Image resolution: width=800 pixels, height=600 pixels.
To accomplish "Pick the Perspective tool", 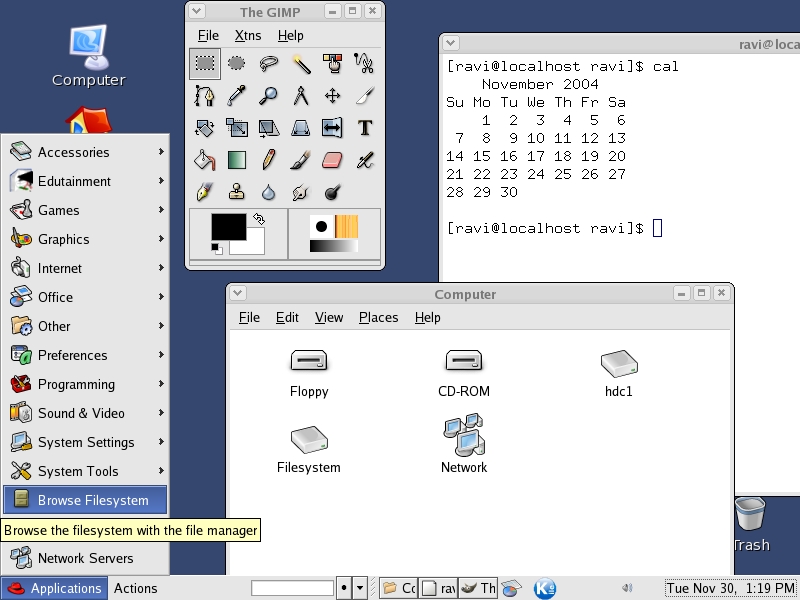I will pos(301,128).
